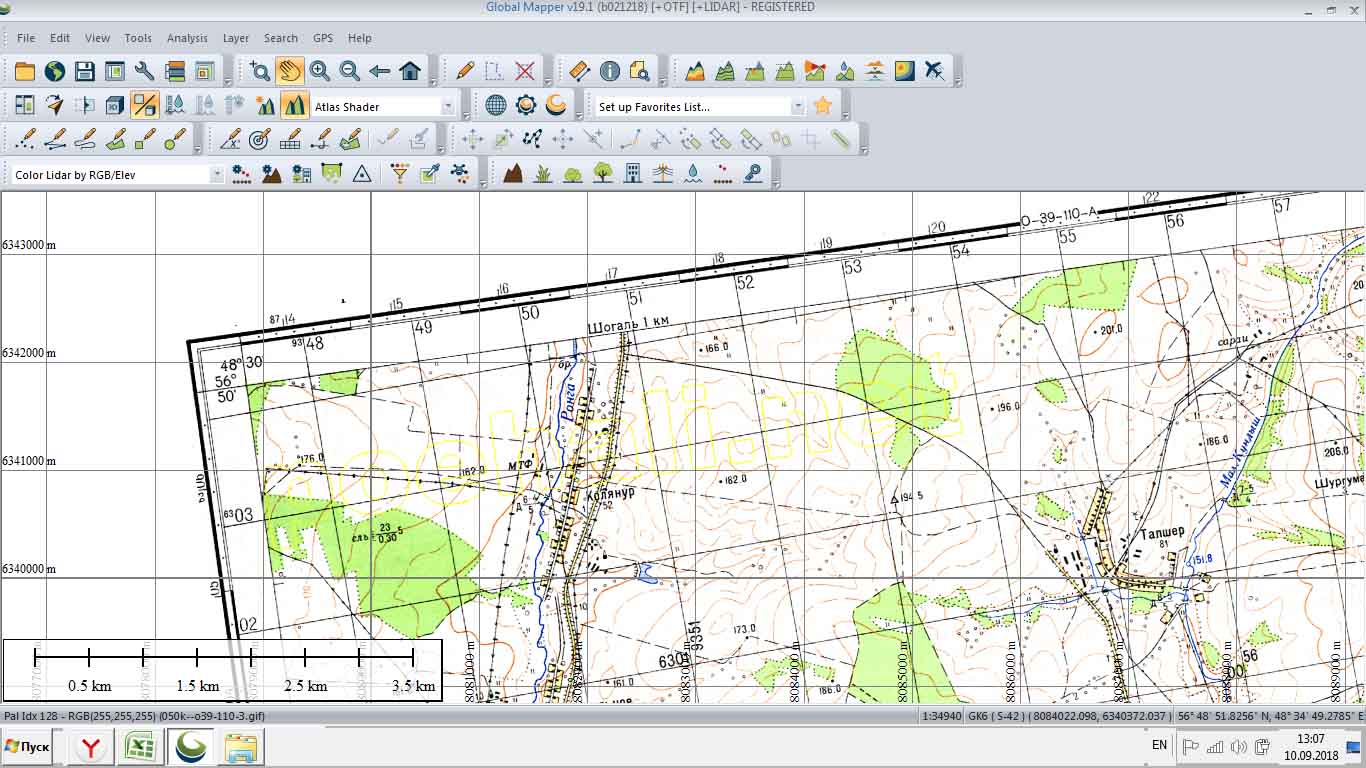The width and height of the screenshot is (1366, 768).
Task: Open the Layer menu
Action: coord(236,38)
